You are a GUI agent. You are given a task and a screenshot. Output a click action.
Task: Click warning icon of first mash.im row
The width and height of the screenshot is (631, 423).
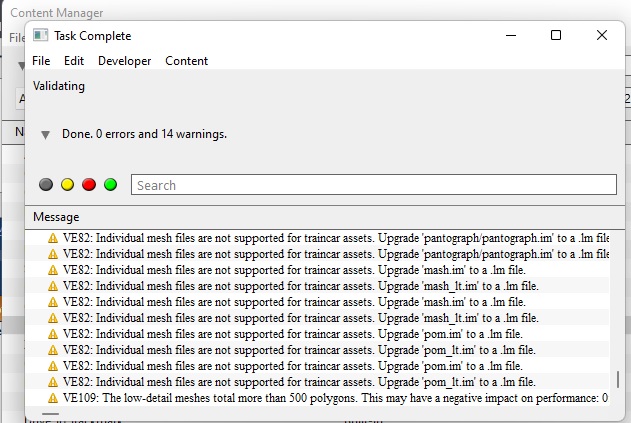tap(53, 270)
